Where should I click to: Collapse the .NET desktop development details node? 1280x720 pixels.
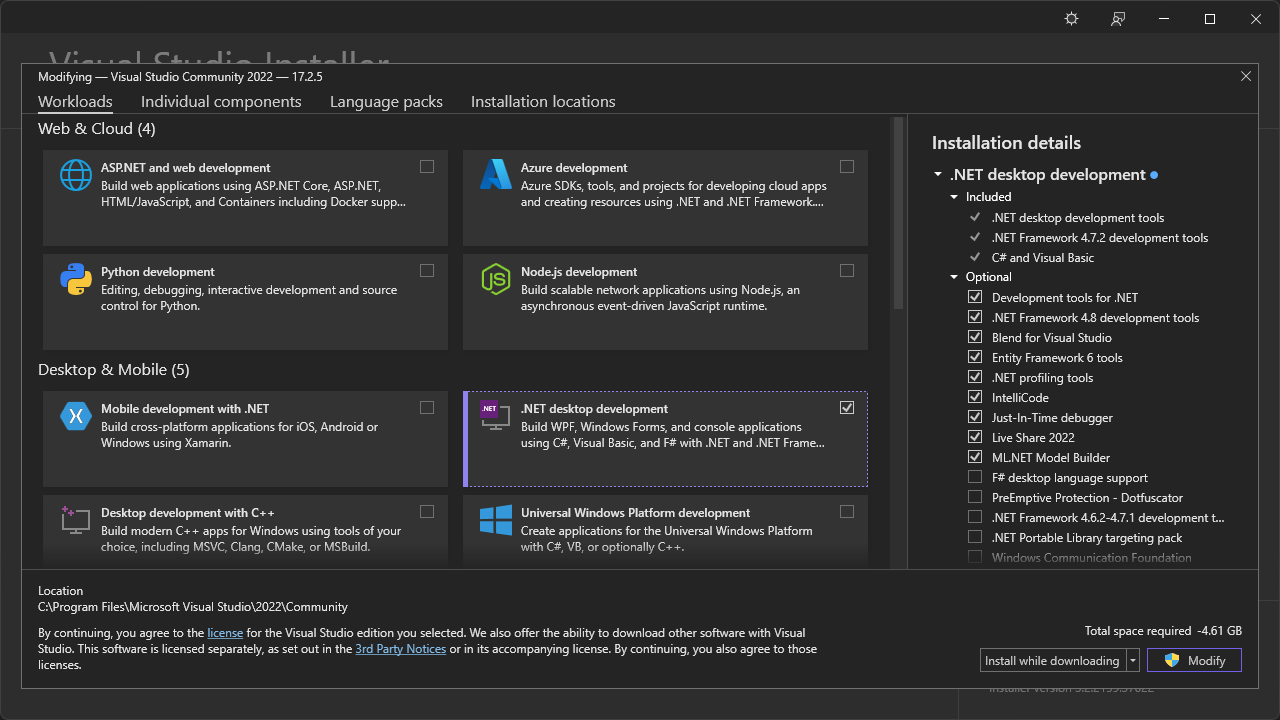(x=938, y=175)
